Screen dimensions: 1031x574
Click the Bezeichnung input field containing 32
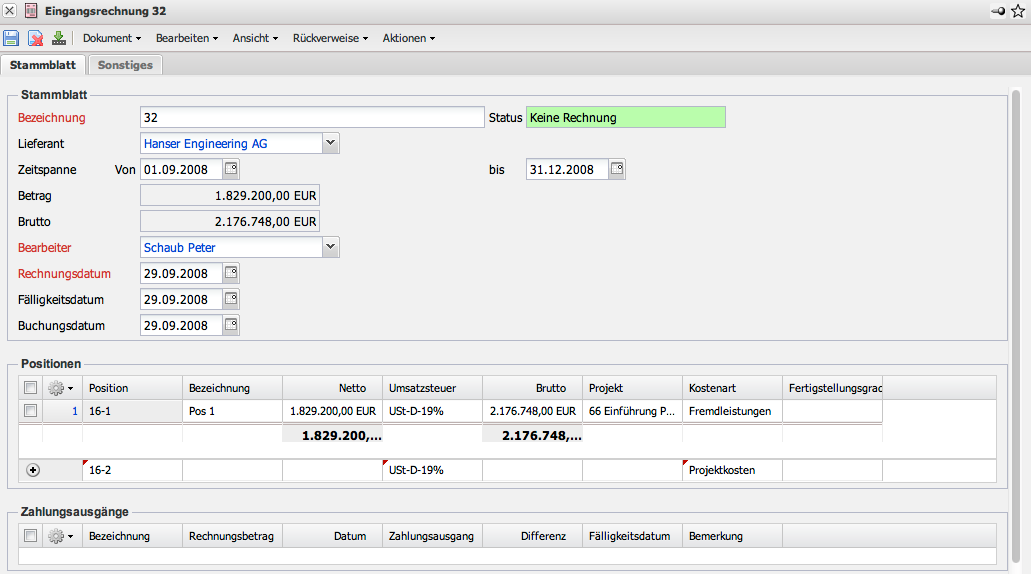[312, 117]
